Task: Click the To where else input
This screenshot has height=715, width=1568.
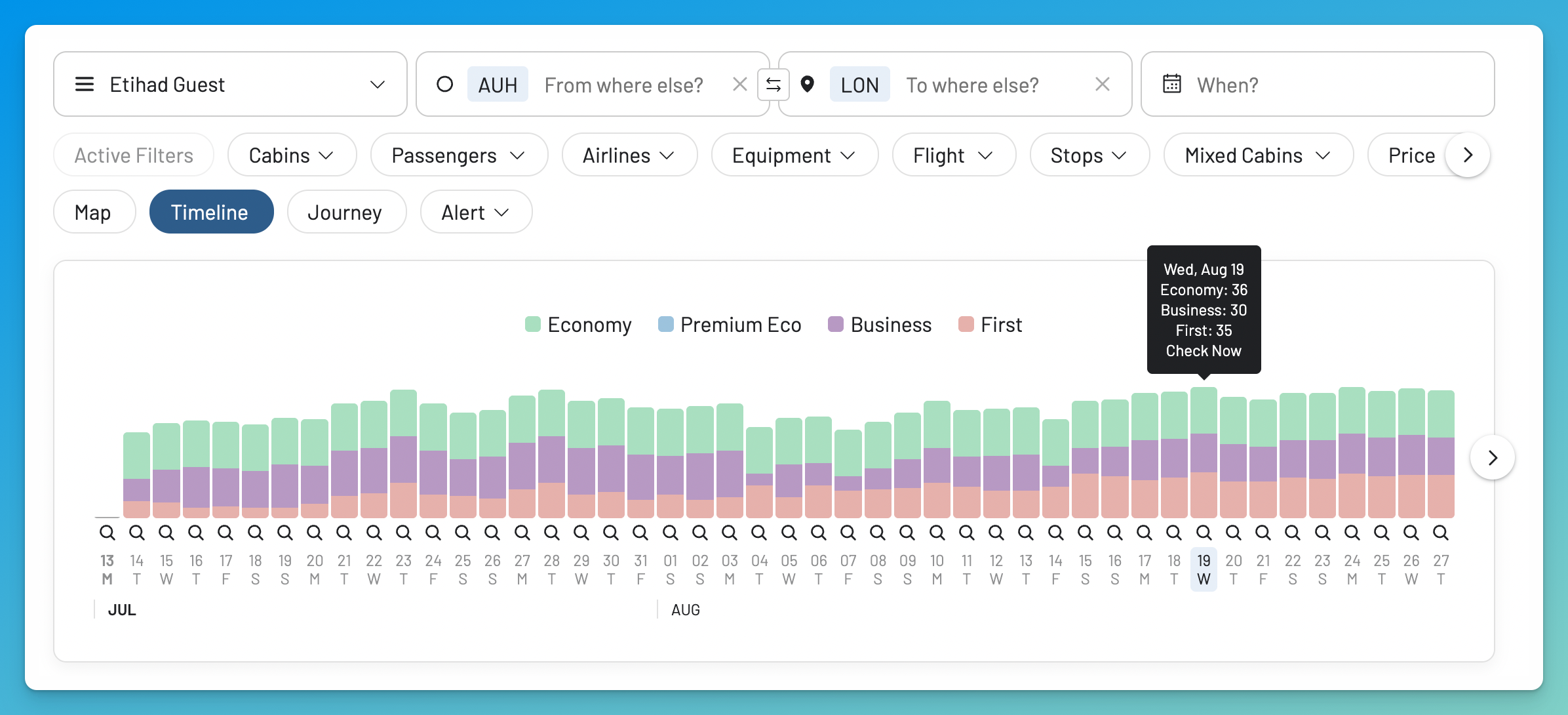Action: pyautogui.click(x=972, y=85)
